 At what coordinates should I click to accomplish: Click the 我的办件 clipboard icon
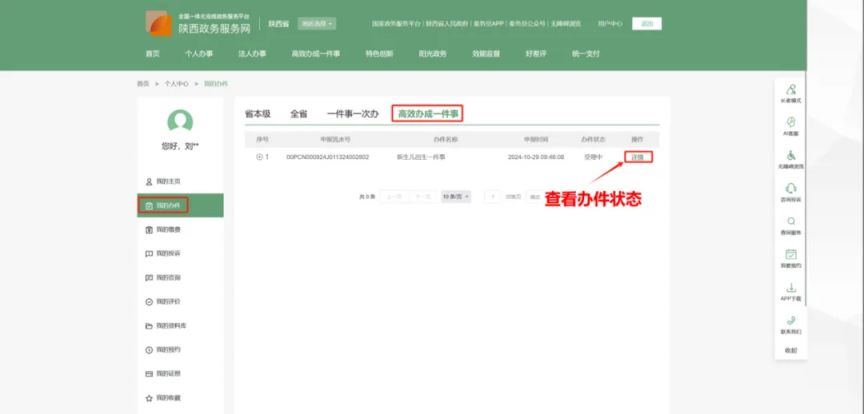[149, 206]
